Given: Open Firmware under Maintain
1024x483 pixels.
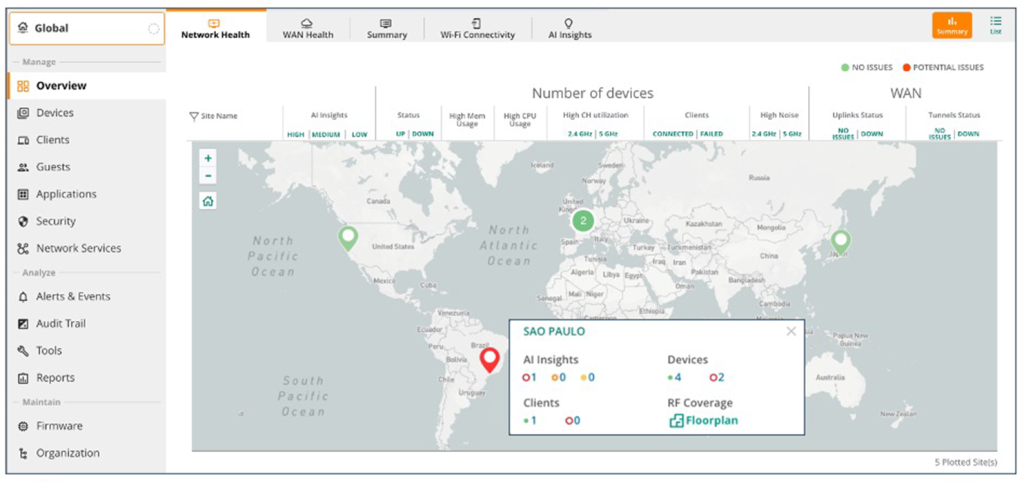Looking at the screenshot, I should coord(59,426).
